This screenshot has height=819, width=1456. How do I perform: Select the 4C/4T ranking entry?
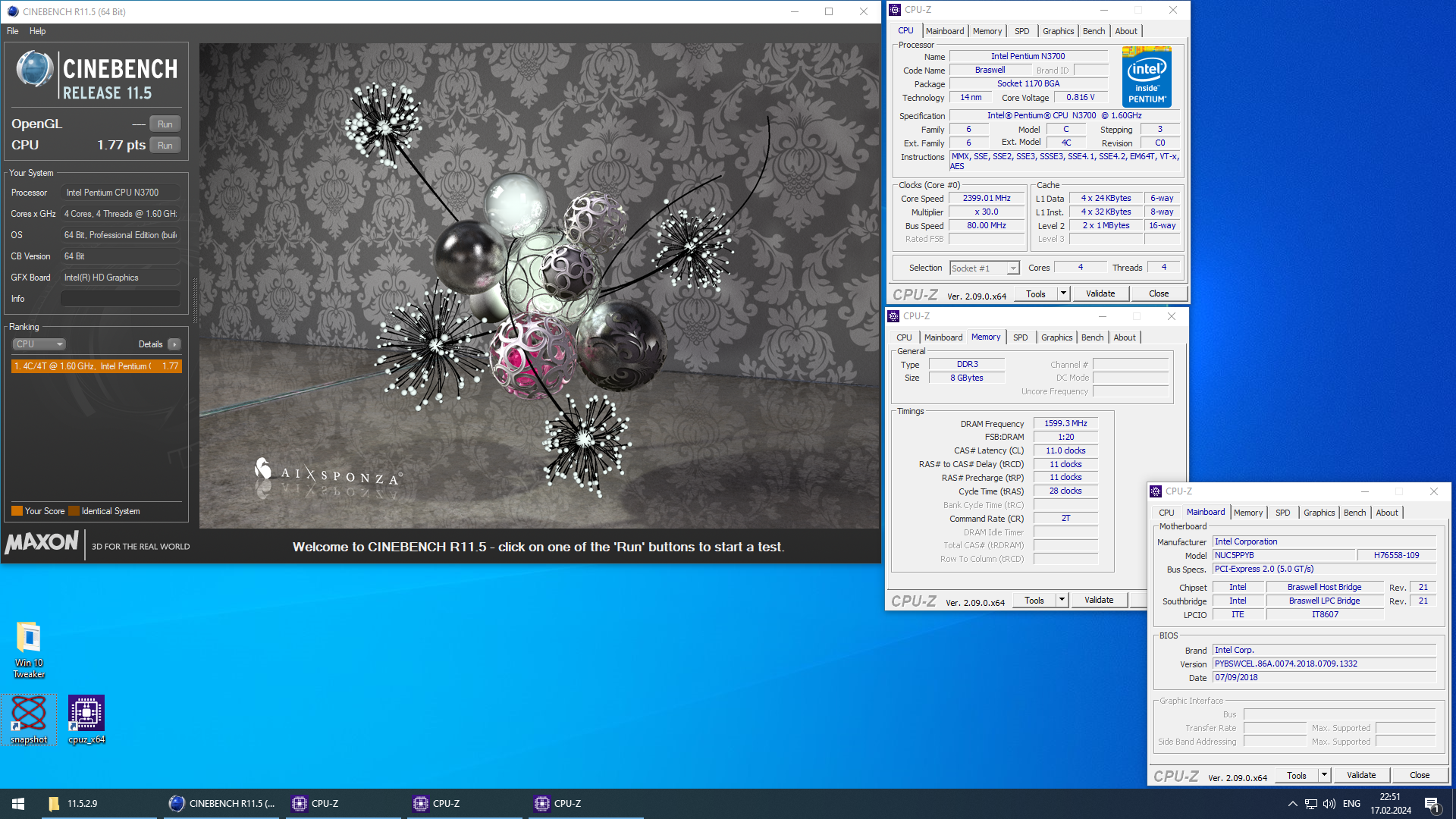96,366
